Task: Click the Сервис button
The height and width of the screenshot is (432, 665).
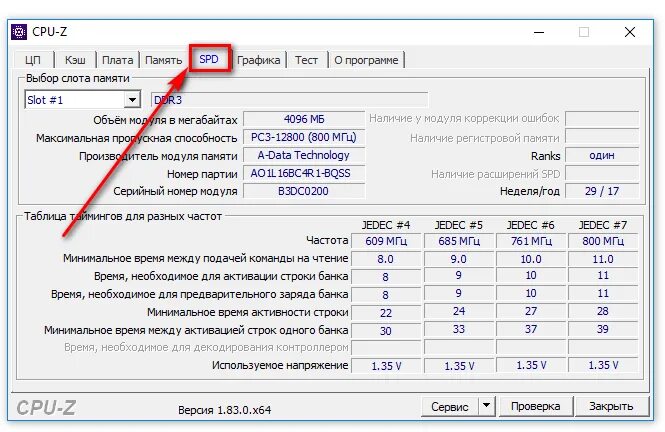Action: (x=450, y=407)
